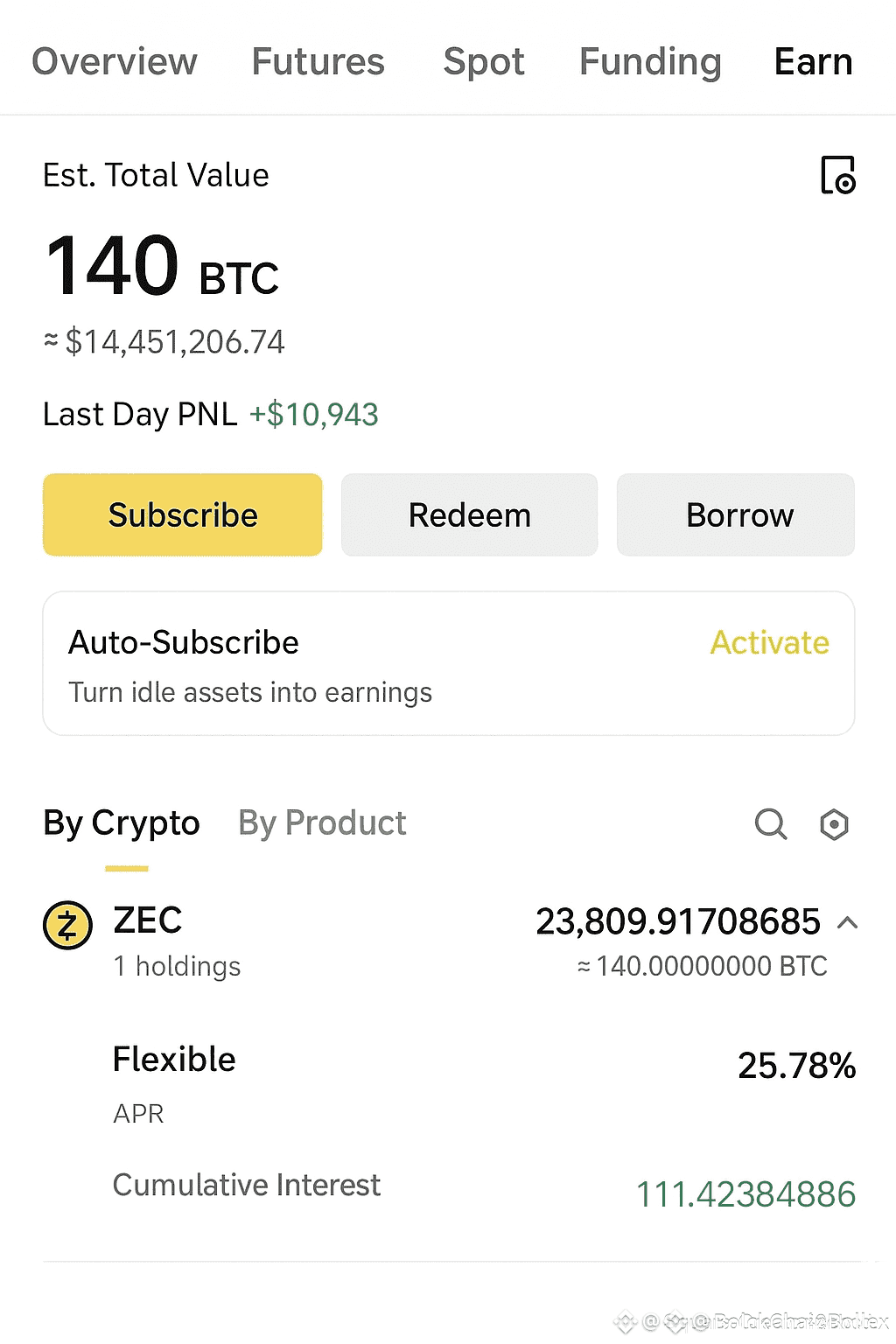Open the hexagon settings icon
This screenshot has width=896, height=1344.
(x=834, y=823)
